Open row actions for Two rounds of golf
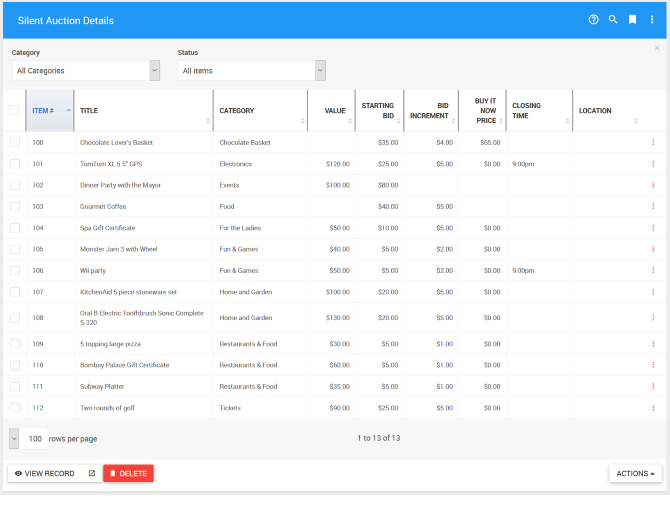670x520 pixels. [653, 408]
